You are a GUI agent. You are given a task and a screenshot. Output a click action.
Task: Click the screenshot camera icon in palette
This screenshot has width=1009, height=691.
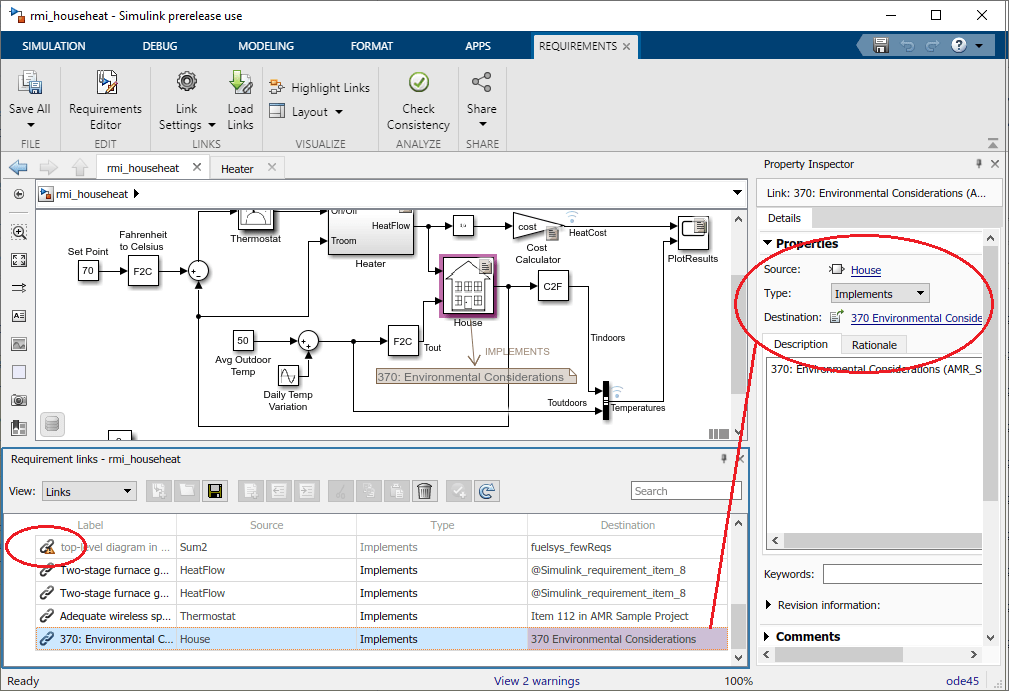point(19,400)
